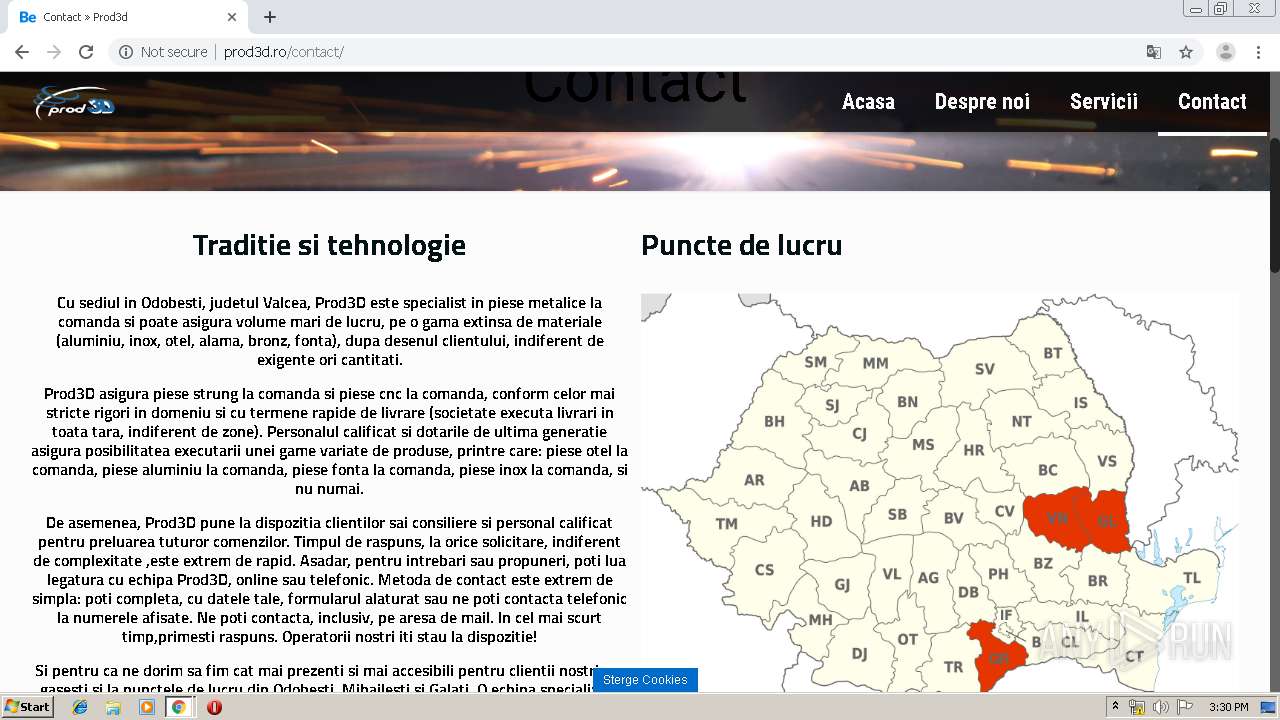Close the Contact » Prod3d tab
Viewport: 1280px width, 720px height.
point(232,17)
